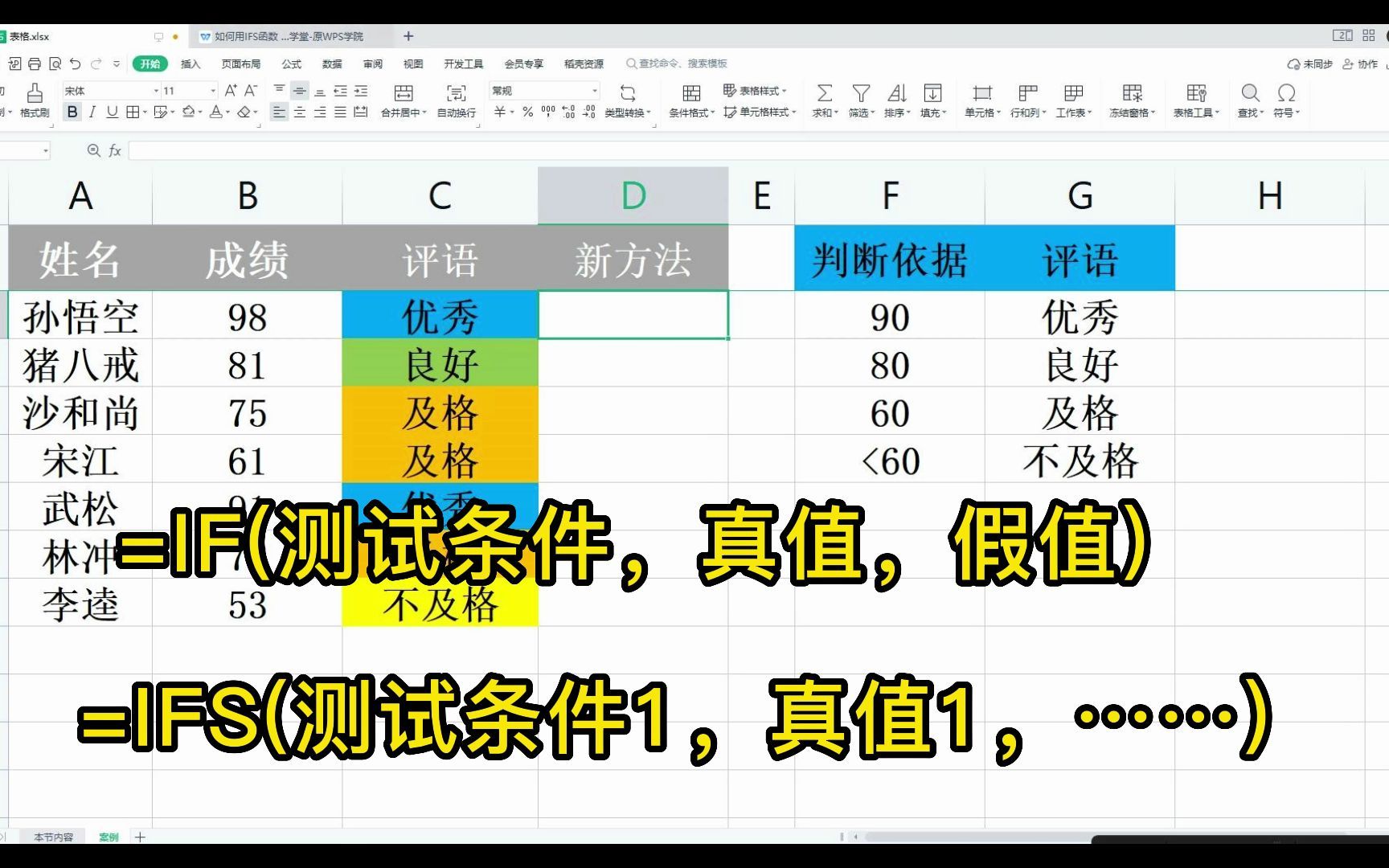
Task: Click the Merge and Center (合并居中) icon
Action: (x=404, y=92)
